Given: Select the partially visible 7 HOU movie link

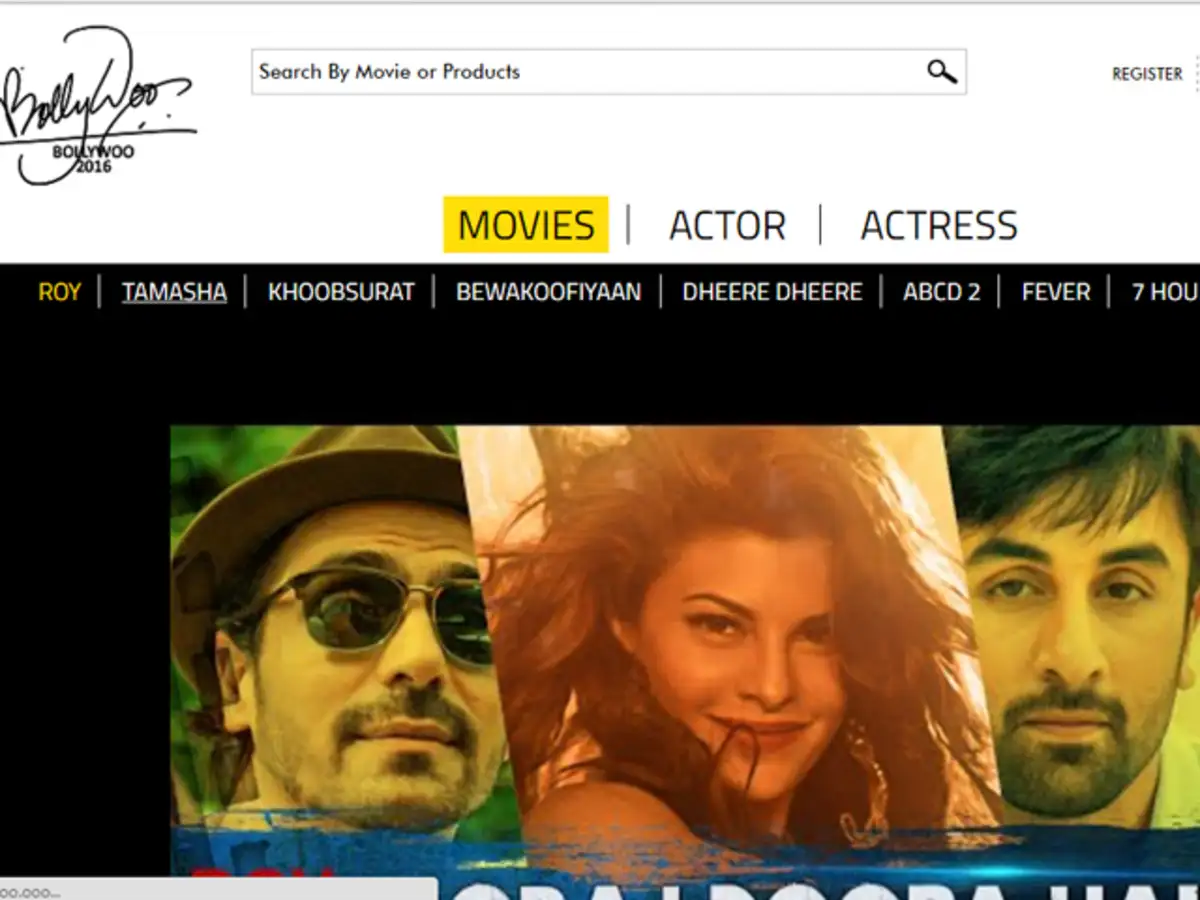Looking at the screenshot, I should [x=1165, y=292].
